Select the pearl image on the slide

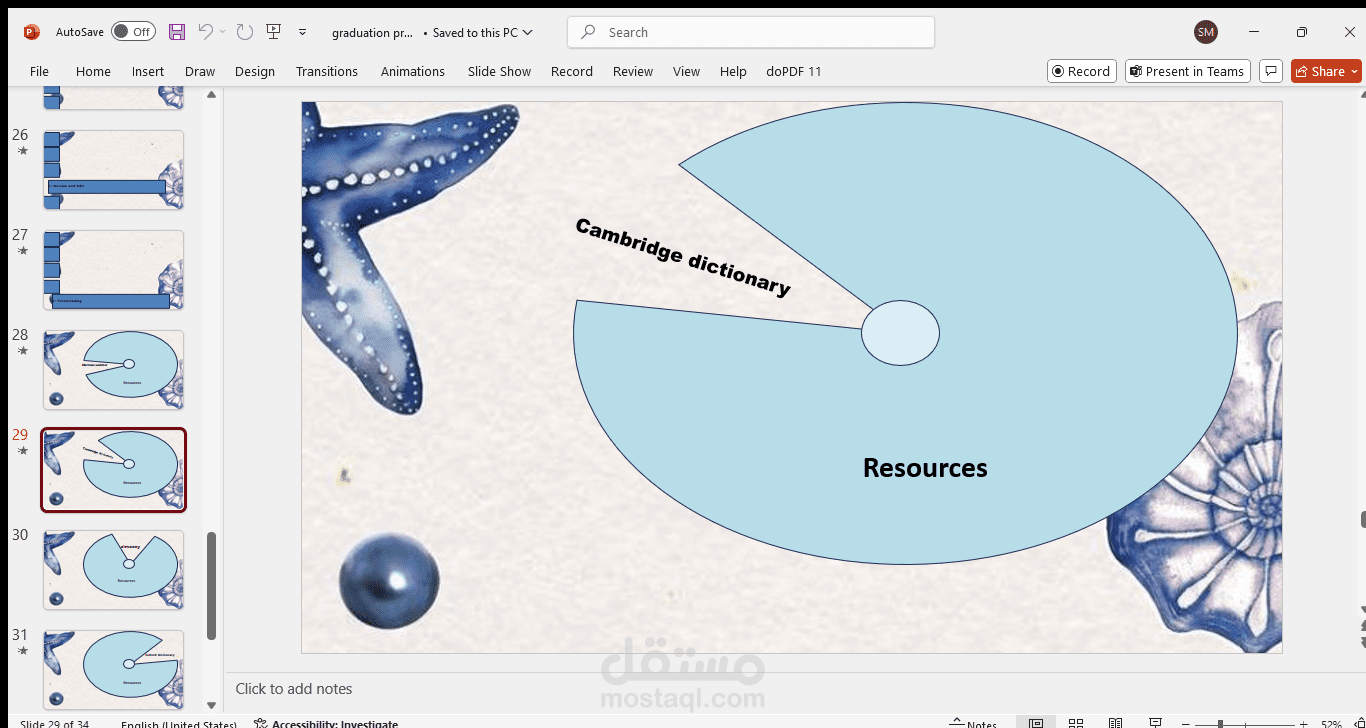click(x=389, y=581)
